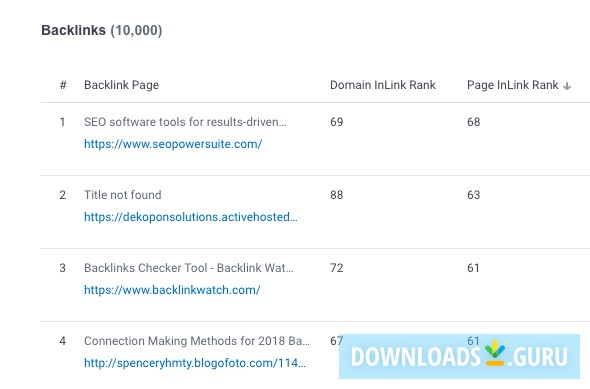Open the dekoponsolutions.activehosted link
Viewport: 590px width, 389px height.
click(191, 217)
